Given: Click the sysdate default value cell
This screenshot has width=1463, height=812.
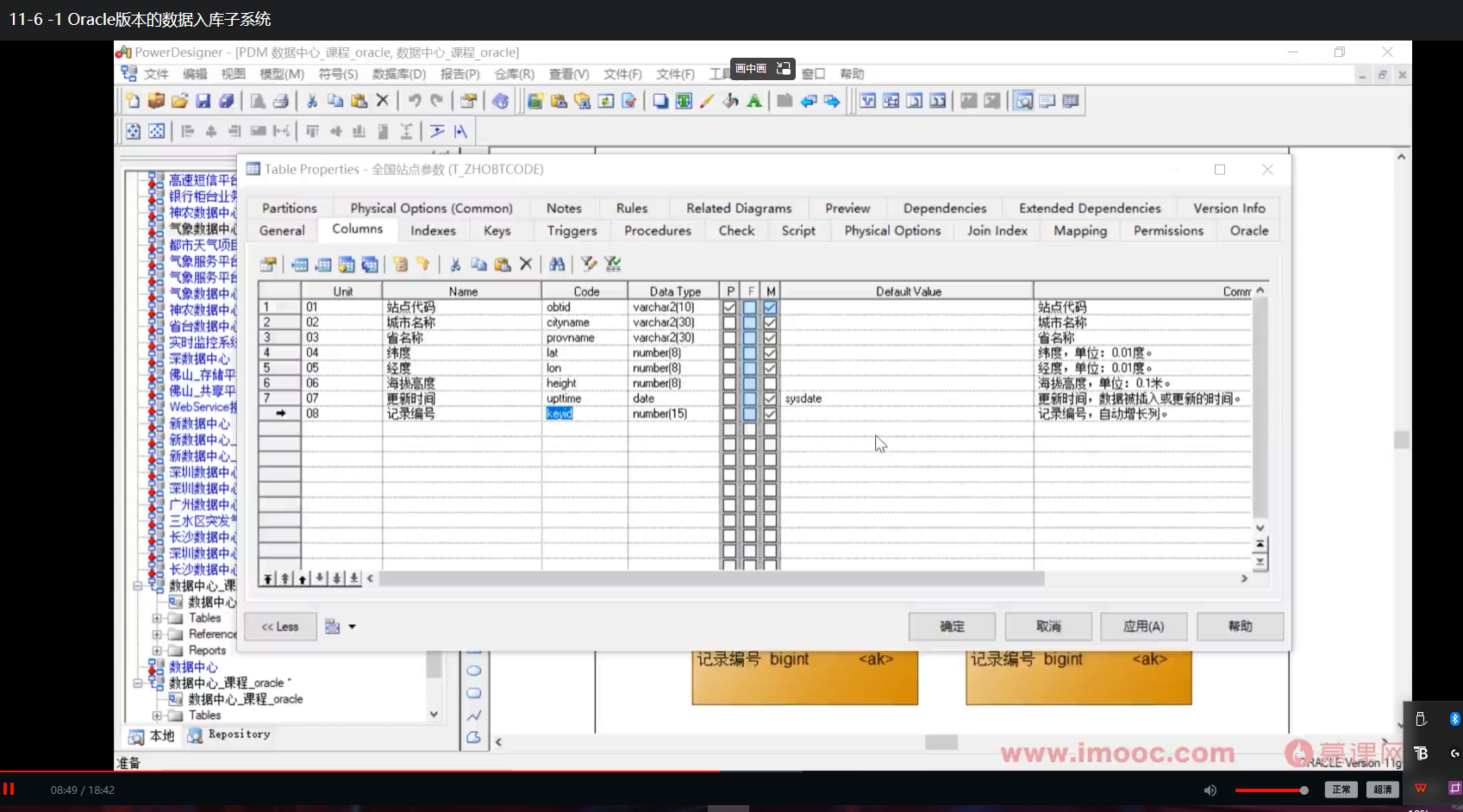Looking at the screenshot, I should (x=907, y=398).
